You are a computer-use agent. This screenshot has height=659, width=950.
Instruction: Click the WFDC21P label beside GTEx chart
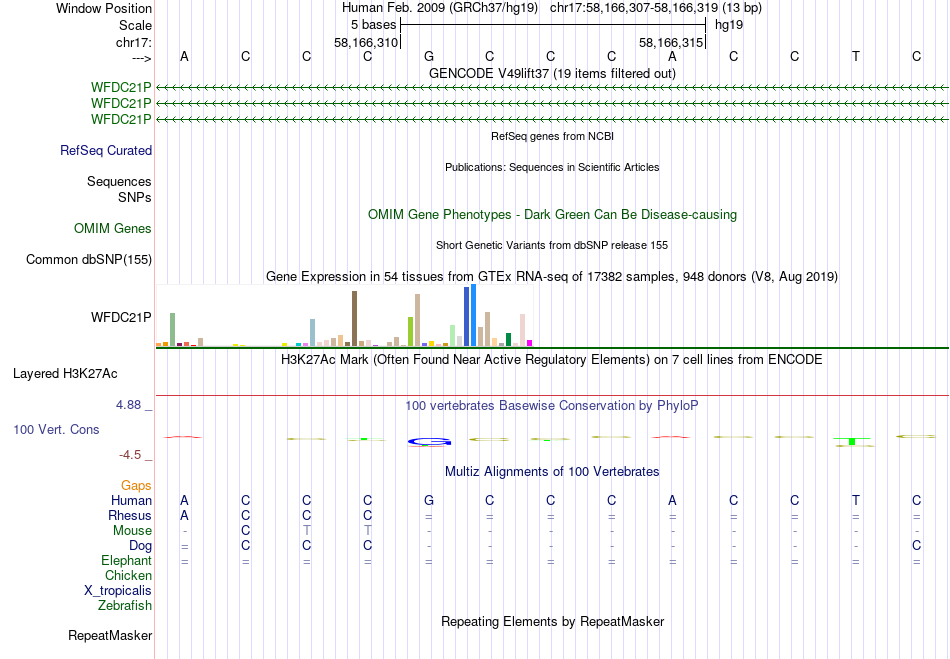coord(121,317)
